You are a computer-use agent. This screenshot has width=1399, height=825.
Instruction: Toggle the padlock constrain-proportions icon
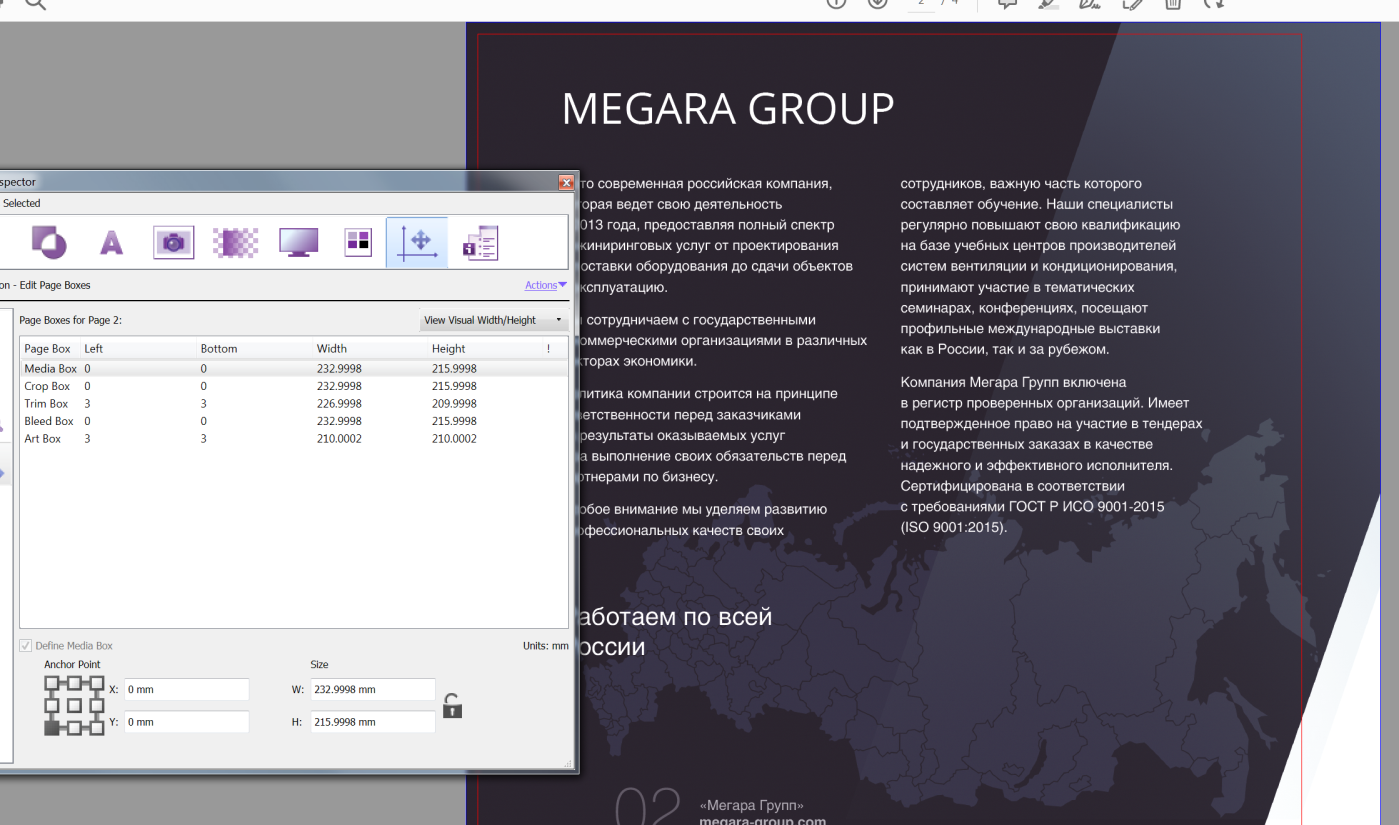click(x=452, y=705)
